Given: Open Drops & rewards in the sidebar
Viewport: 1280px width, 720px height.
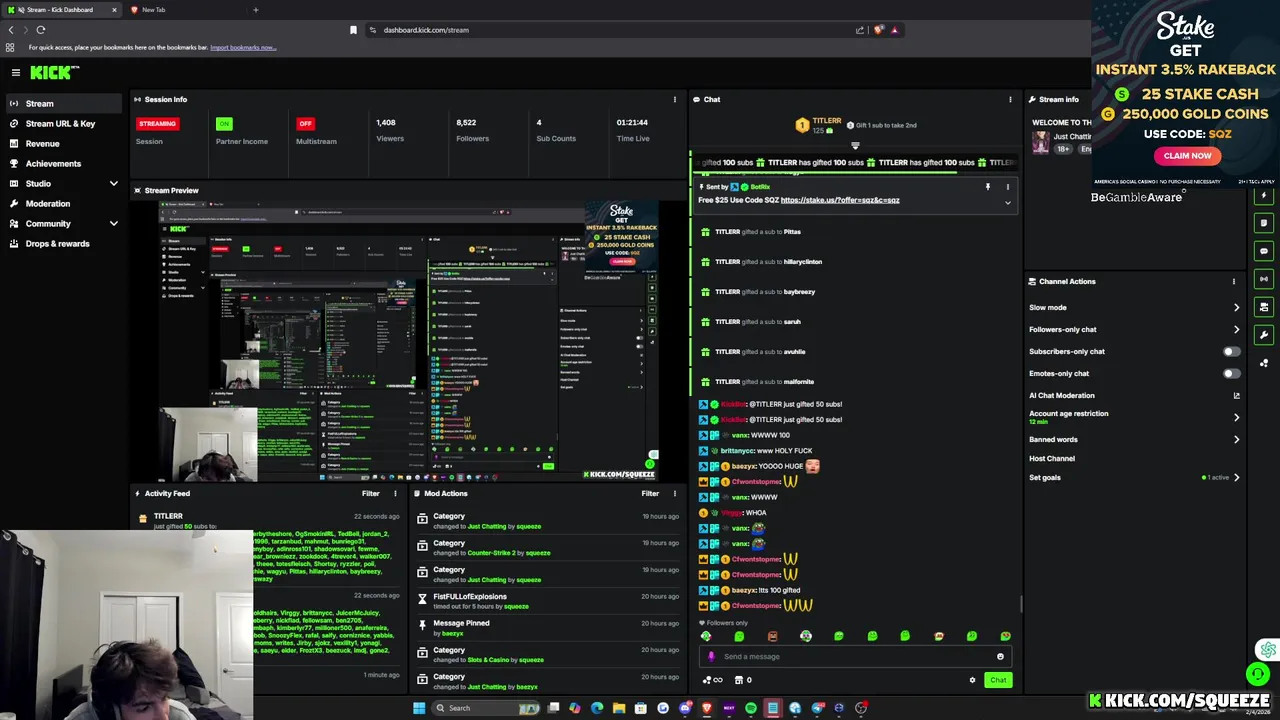Looking at the screenshot, I should coord(62,243).
